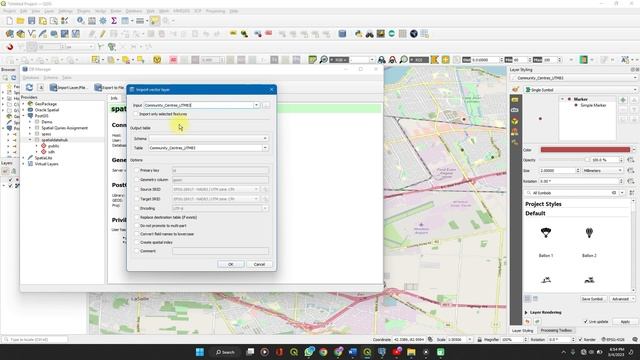Check the Primary key option
The width and height of the screenshot is (640, 360).
[x=137, y=170]
